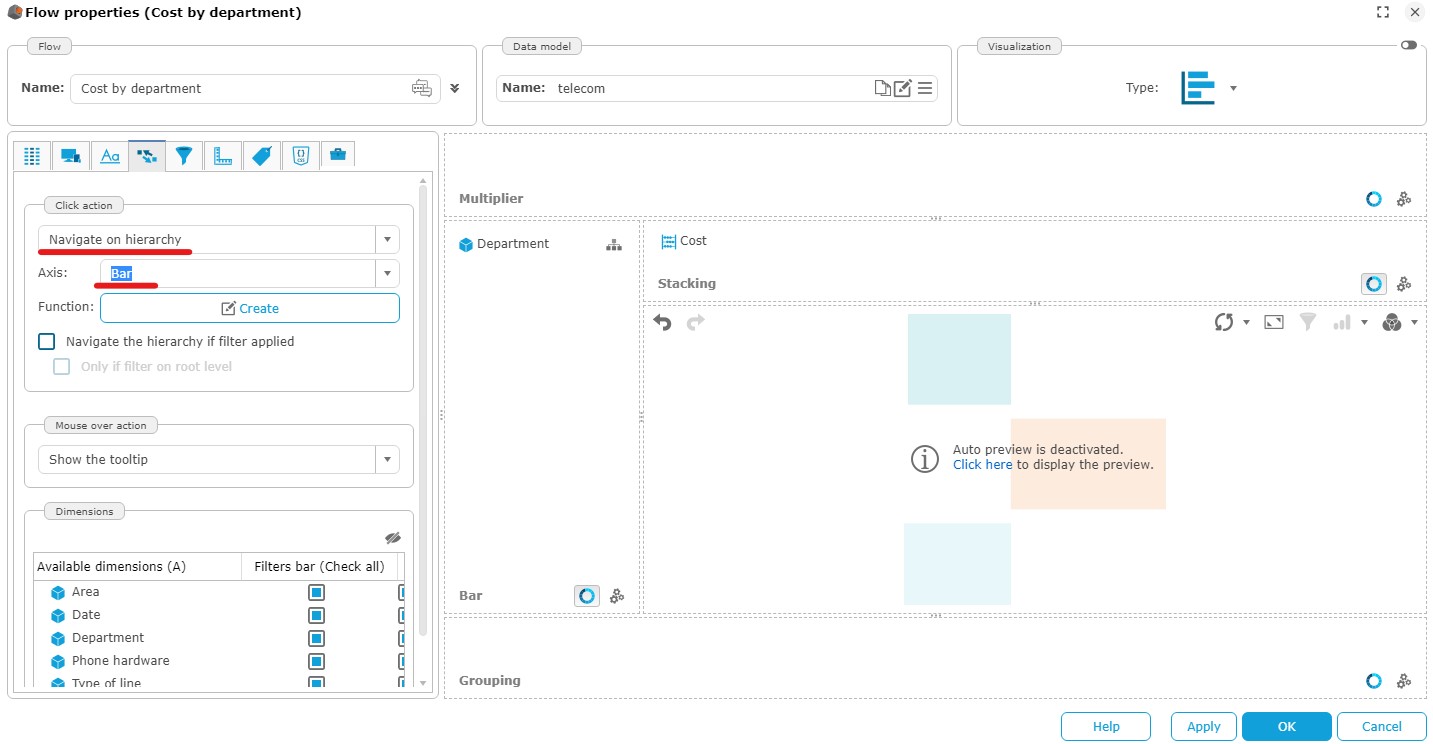Switch to the grid data tab
This screenshot has width=1433, height=744.
[x=33, y=155]
